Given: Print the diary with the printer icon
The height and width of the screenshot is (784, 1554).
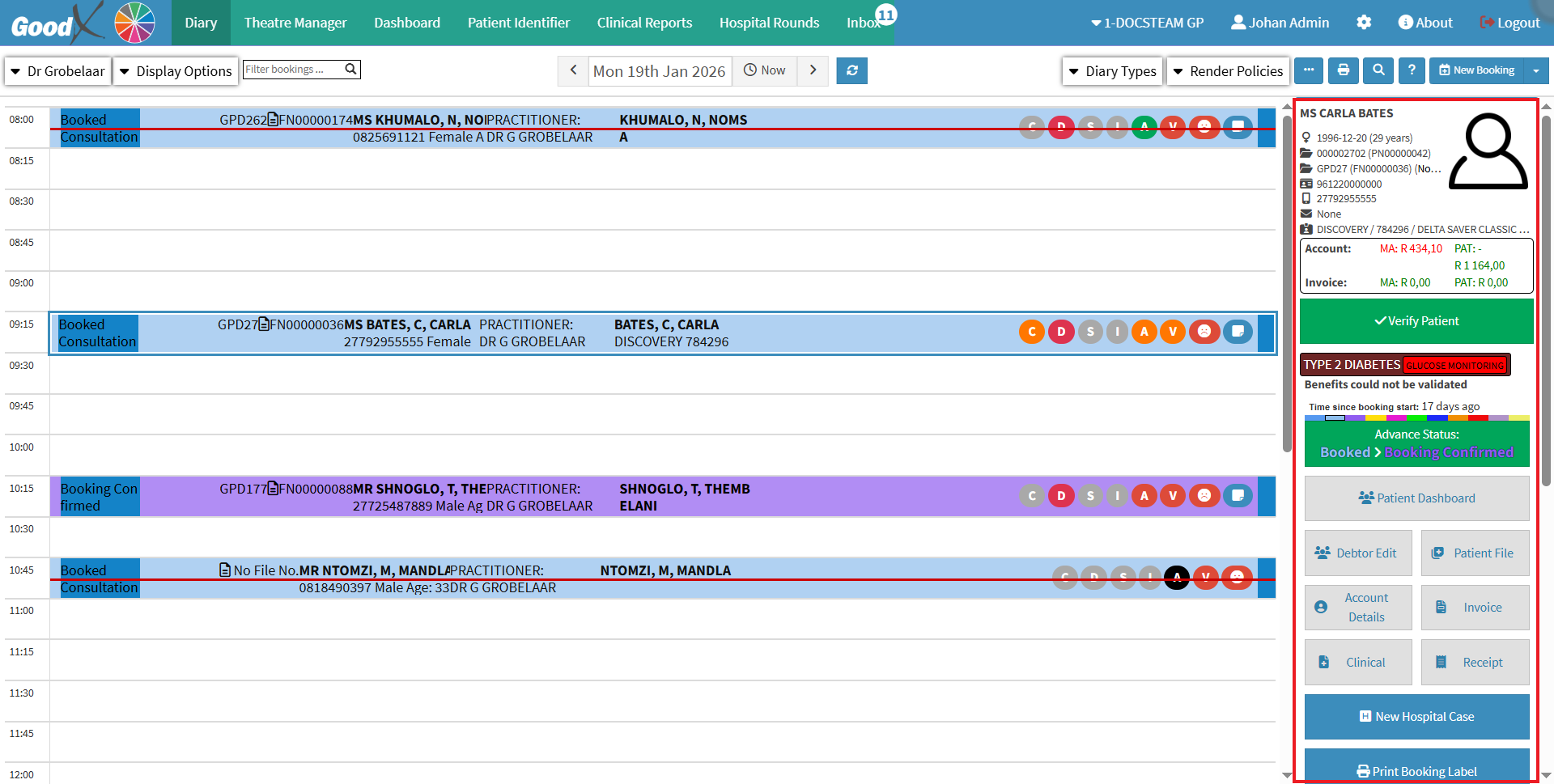Looking at the screenshot, I should point(1343,70).
